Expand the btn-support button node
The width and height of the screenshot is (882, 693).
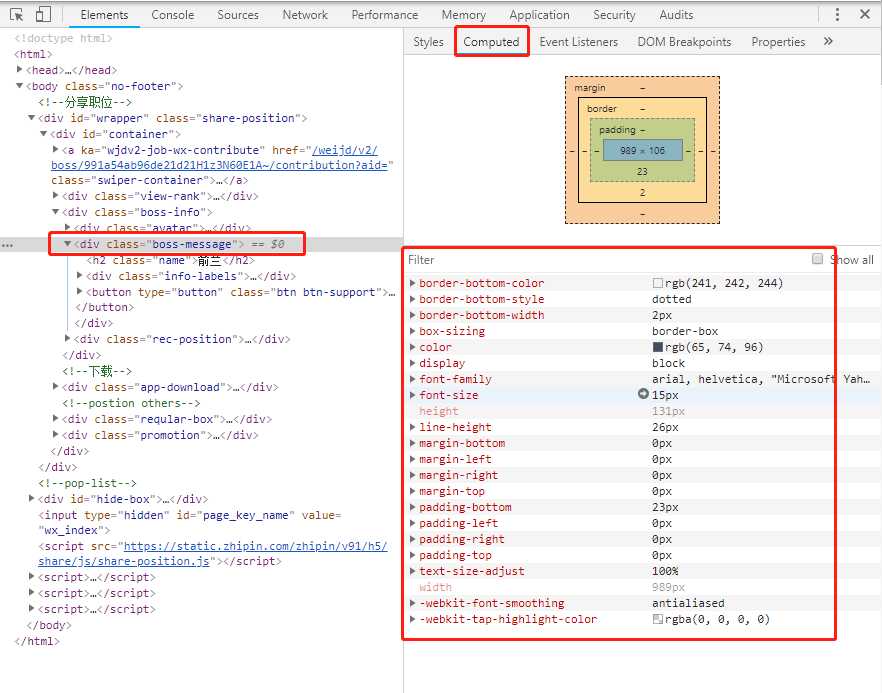79,291
